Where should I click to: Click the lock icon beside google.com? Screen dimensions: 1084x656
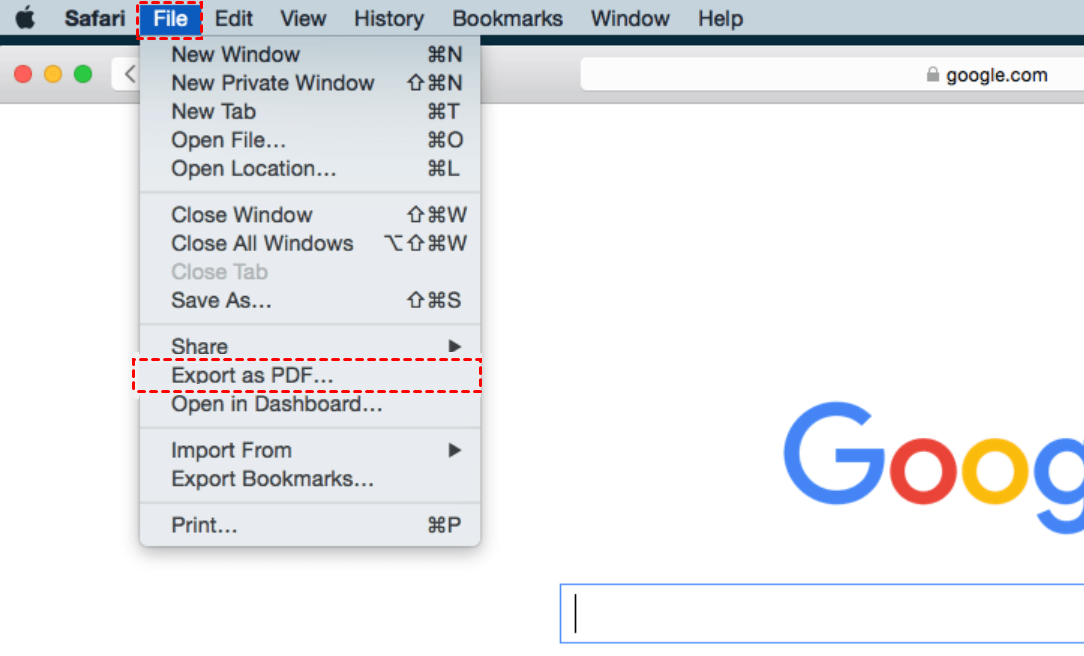pos(933,75)
